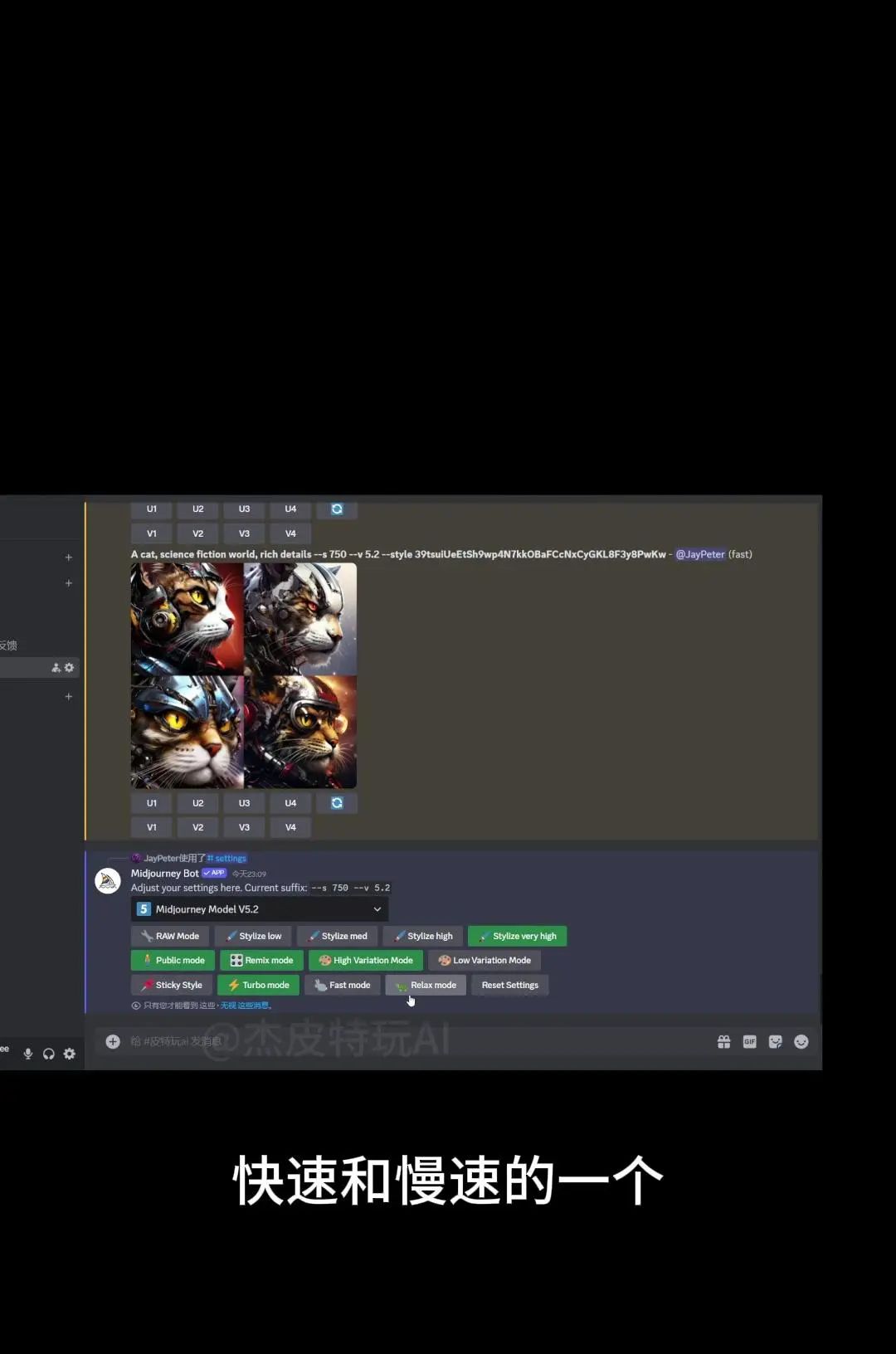Screen dimensions: 896x1354
Task: Click the reroll icon below the cat images
Action: click(x=337, y=803)
